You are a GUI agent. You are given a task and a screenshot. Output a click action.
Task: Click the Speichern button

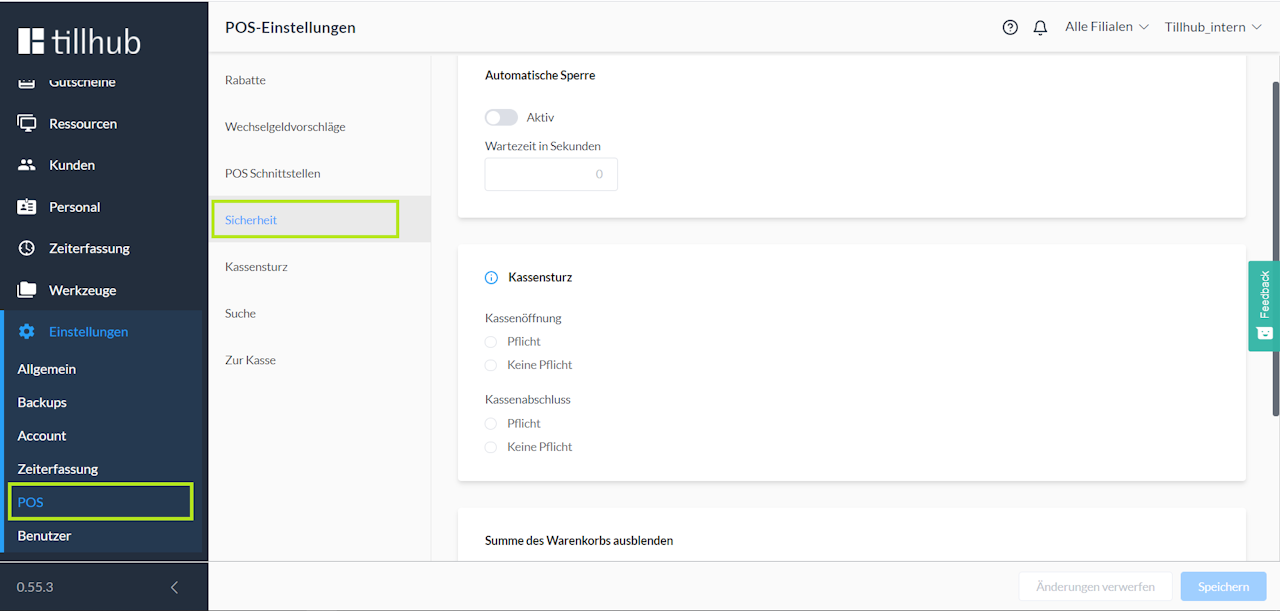(x=1223, y=587)
